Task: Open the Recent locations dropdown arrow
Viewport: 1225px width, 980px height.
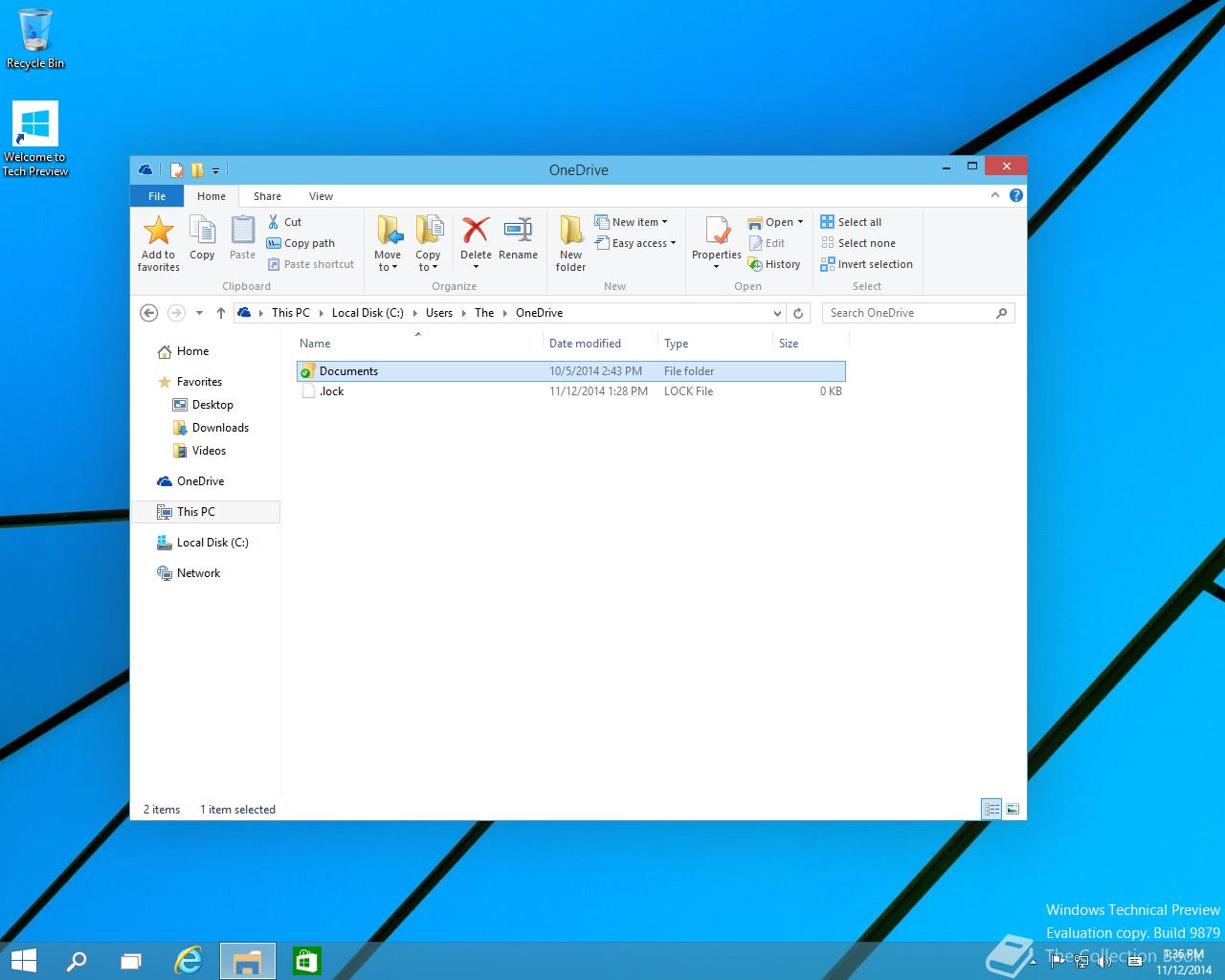Action: [199, 313]
